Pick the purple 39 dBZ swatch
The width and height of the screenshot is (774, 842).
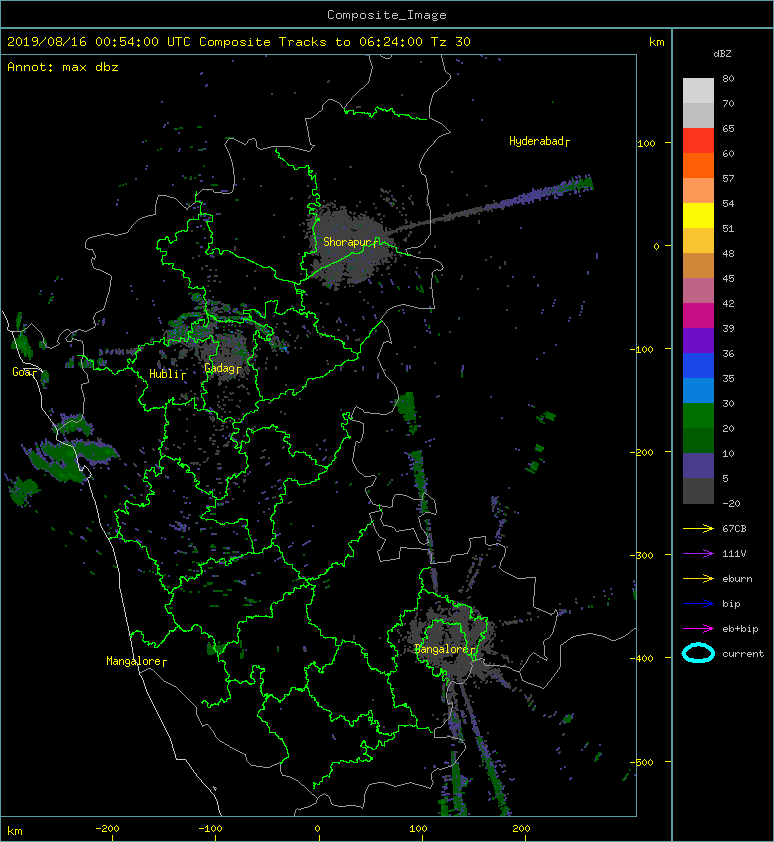pos(698,340)
